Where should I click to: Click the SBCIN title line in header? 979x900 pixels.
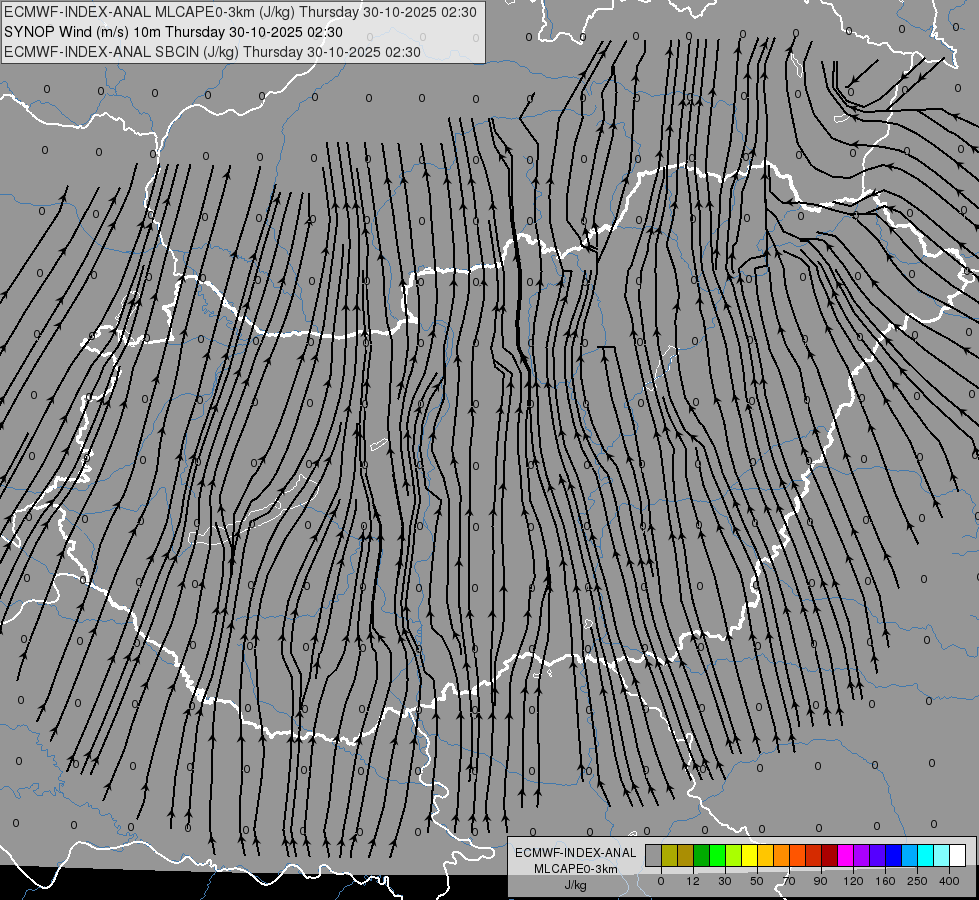[212, 52]
